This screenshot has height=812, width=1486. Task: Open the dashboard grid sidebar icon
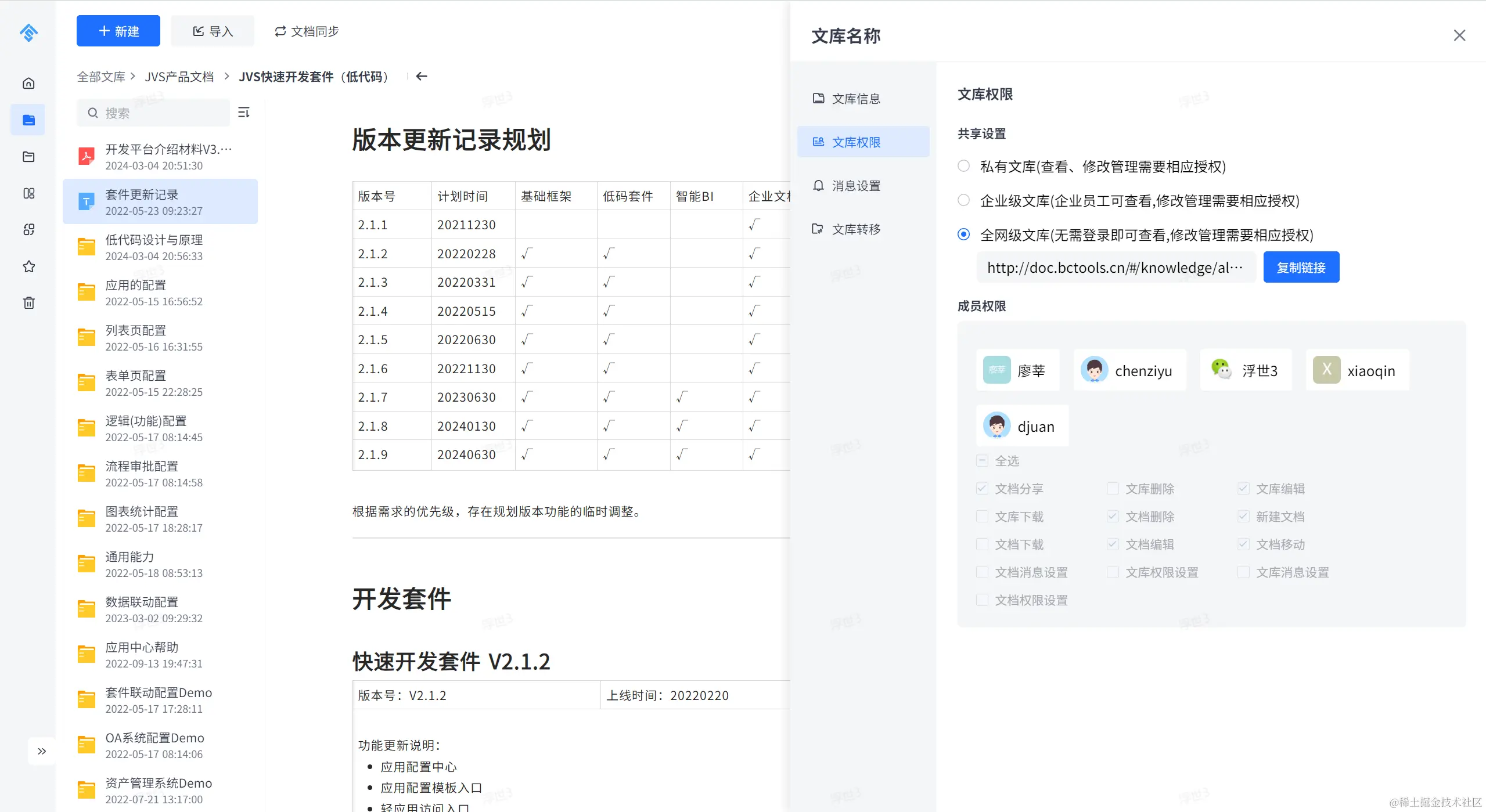(28, 193)
